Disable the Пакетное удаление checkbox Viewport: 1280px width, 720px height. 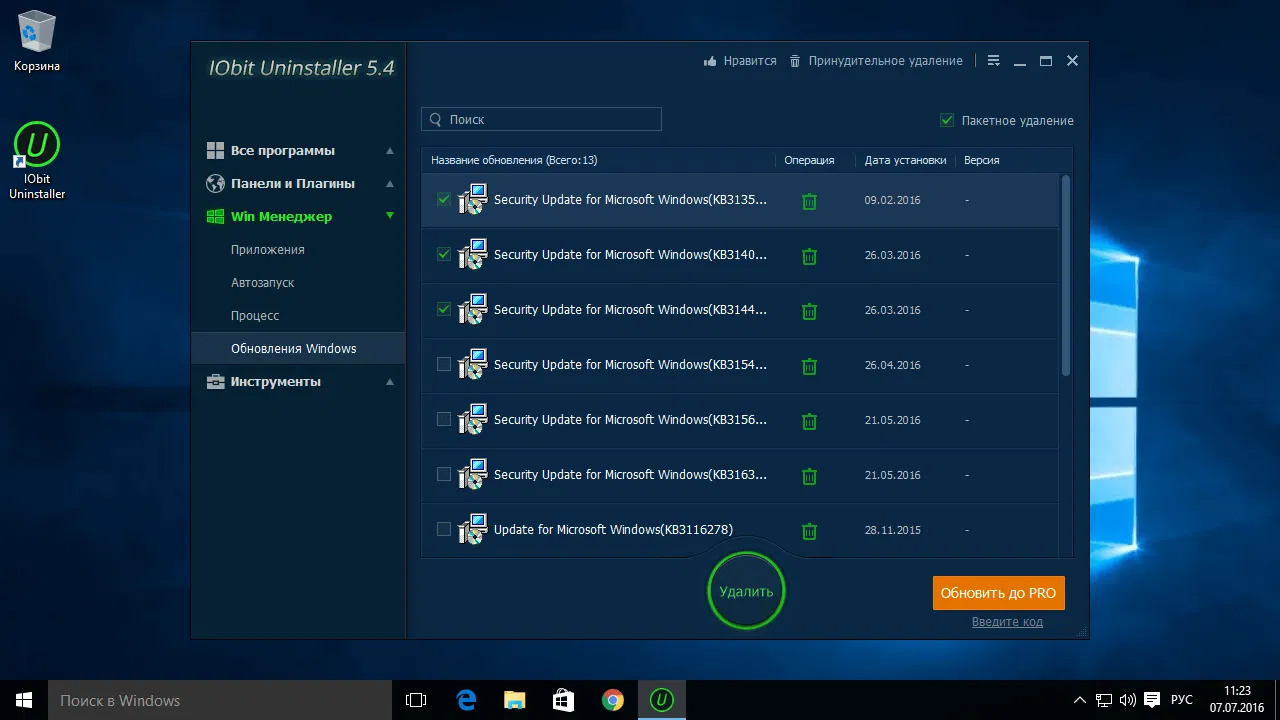click(946, 119)
